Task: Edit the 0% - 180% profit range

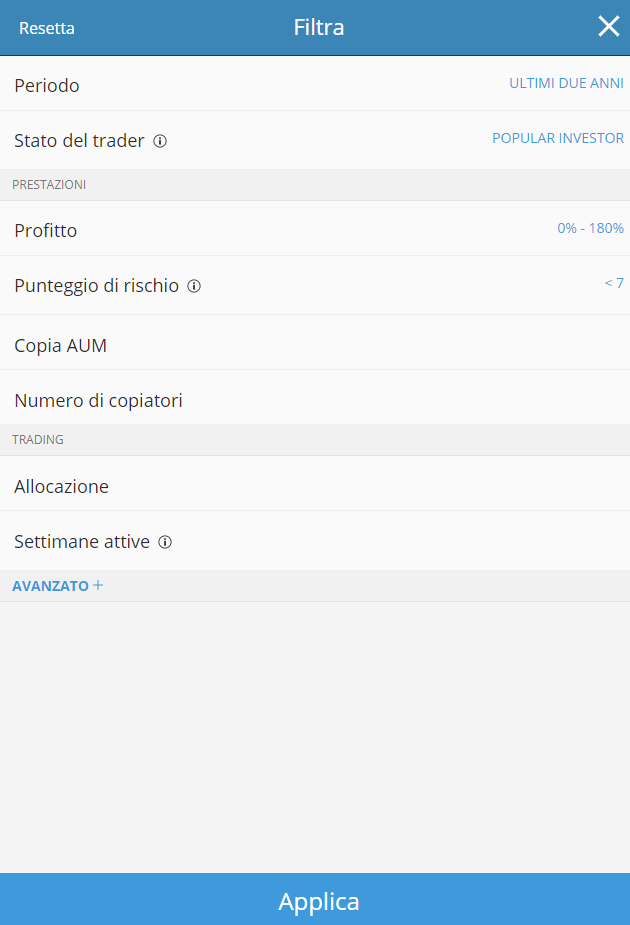Action: (x=590, y=228)
